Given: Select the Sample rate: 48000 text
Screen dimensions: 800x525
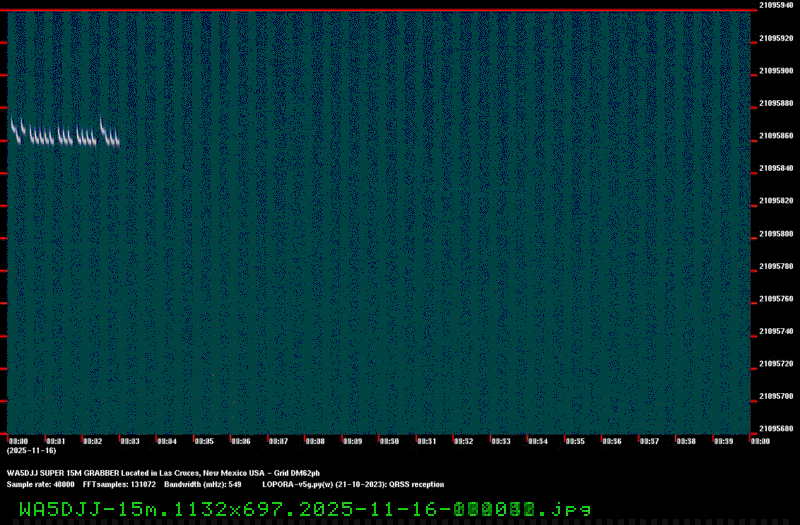Looking at the screenshot, I should click(40, 484).
